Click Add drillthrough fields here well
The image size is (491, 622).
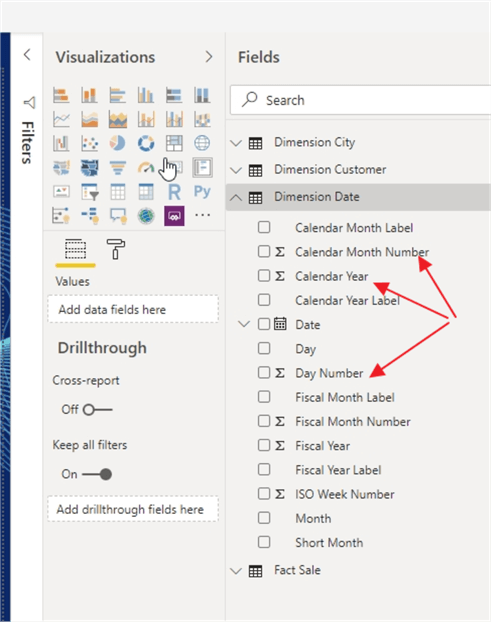coord(133,509)
